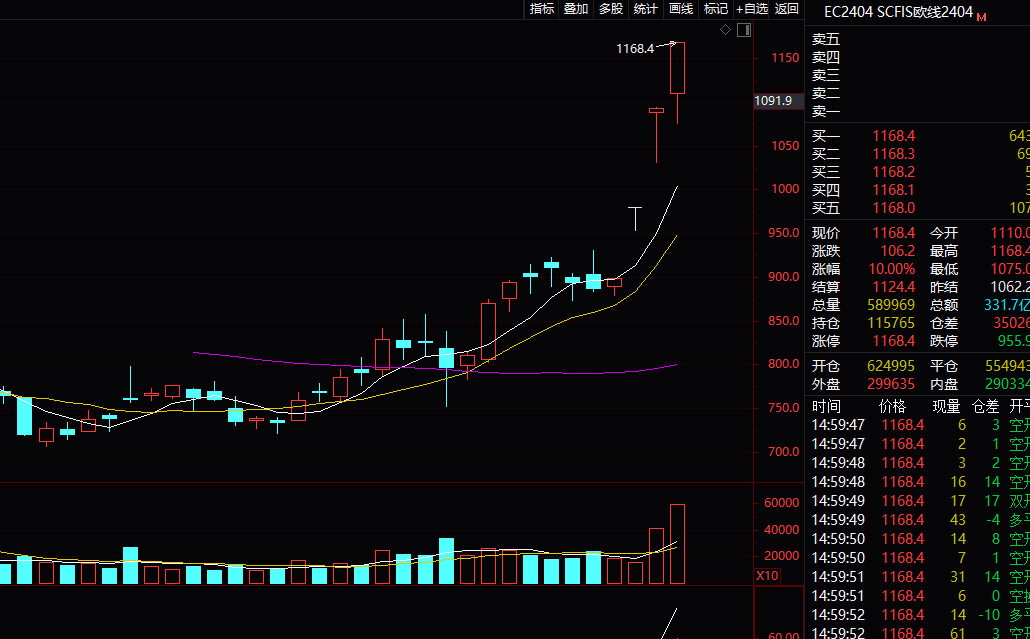Open the 指标 indicators menu

pos(542,9)
